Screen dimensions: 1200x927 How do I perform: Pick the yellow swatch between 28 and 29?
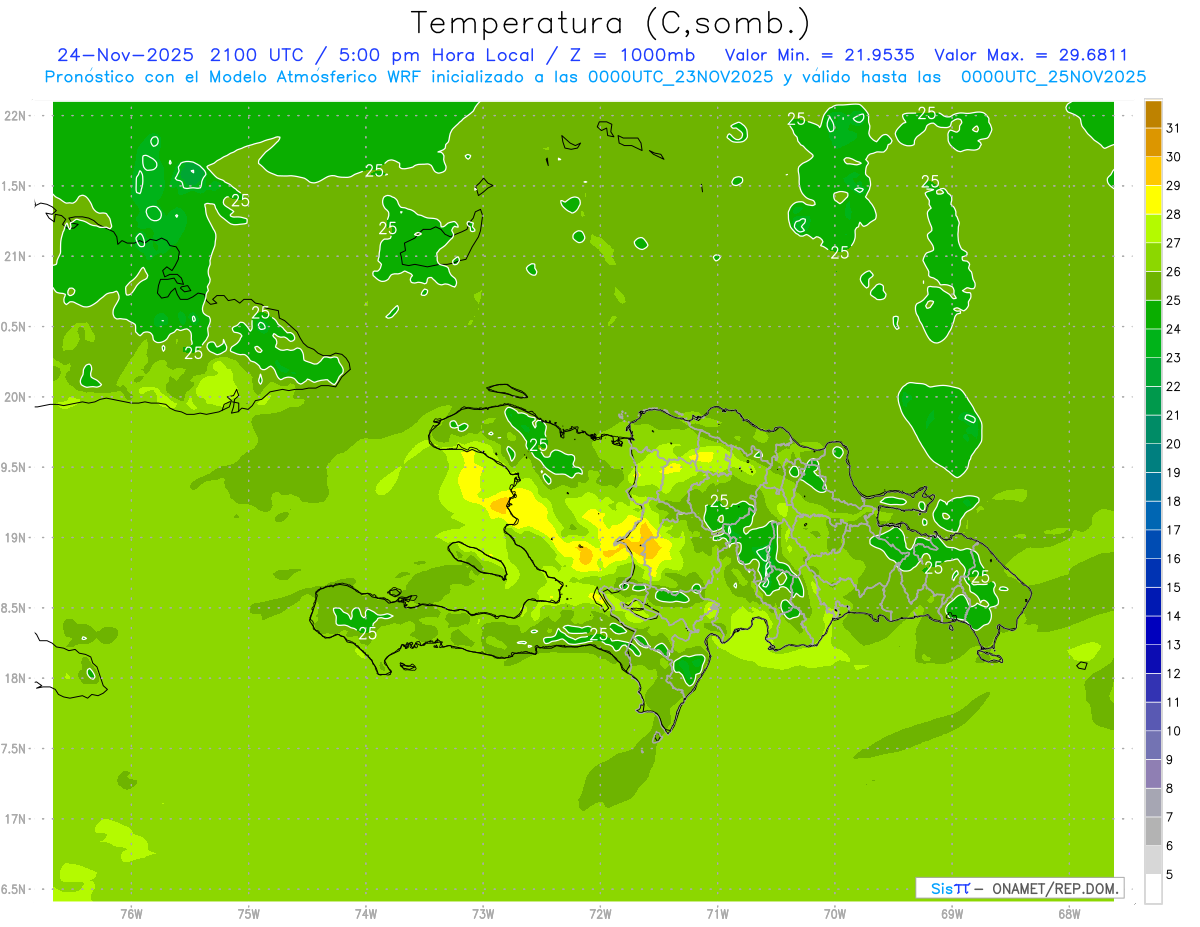[1153, 200]
